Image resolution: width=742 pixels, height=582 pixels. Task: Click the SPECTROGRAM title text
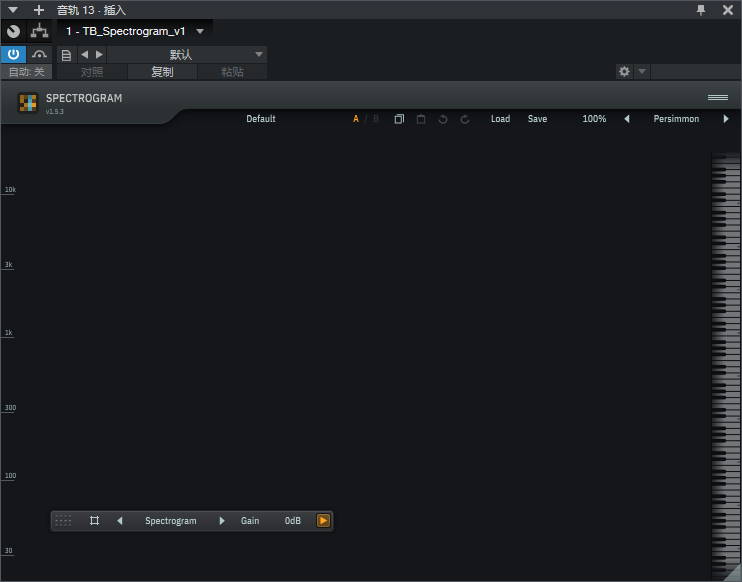click(84, 98)
